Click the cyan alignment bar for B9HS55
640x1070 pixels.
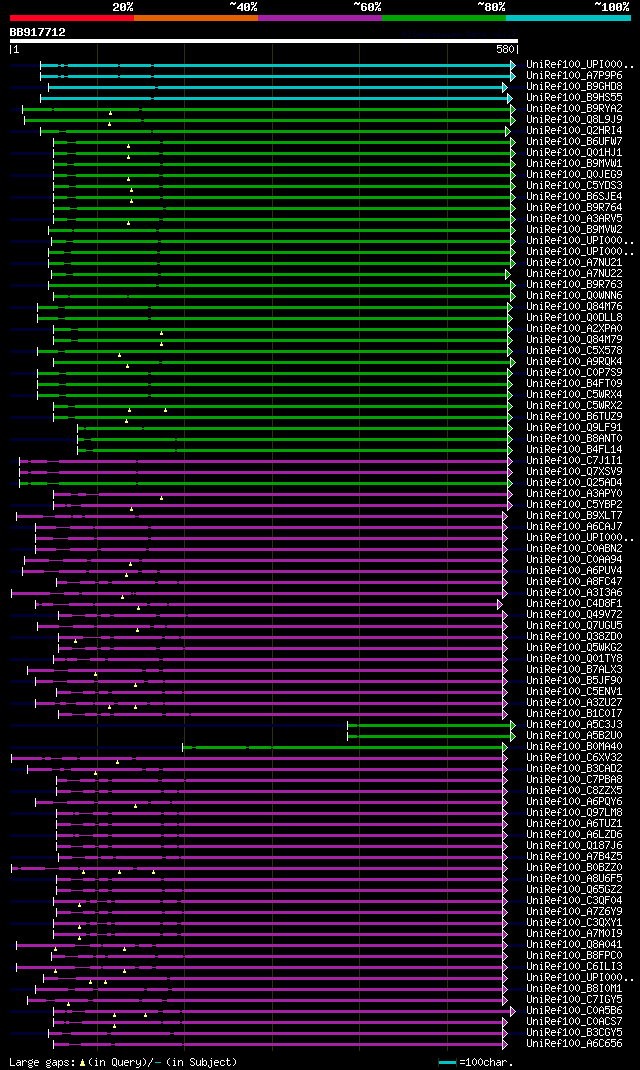click(x=274, y=98)
